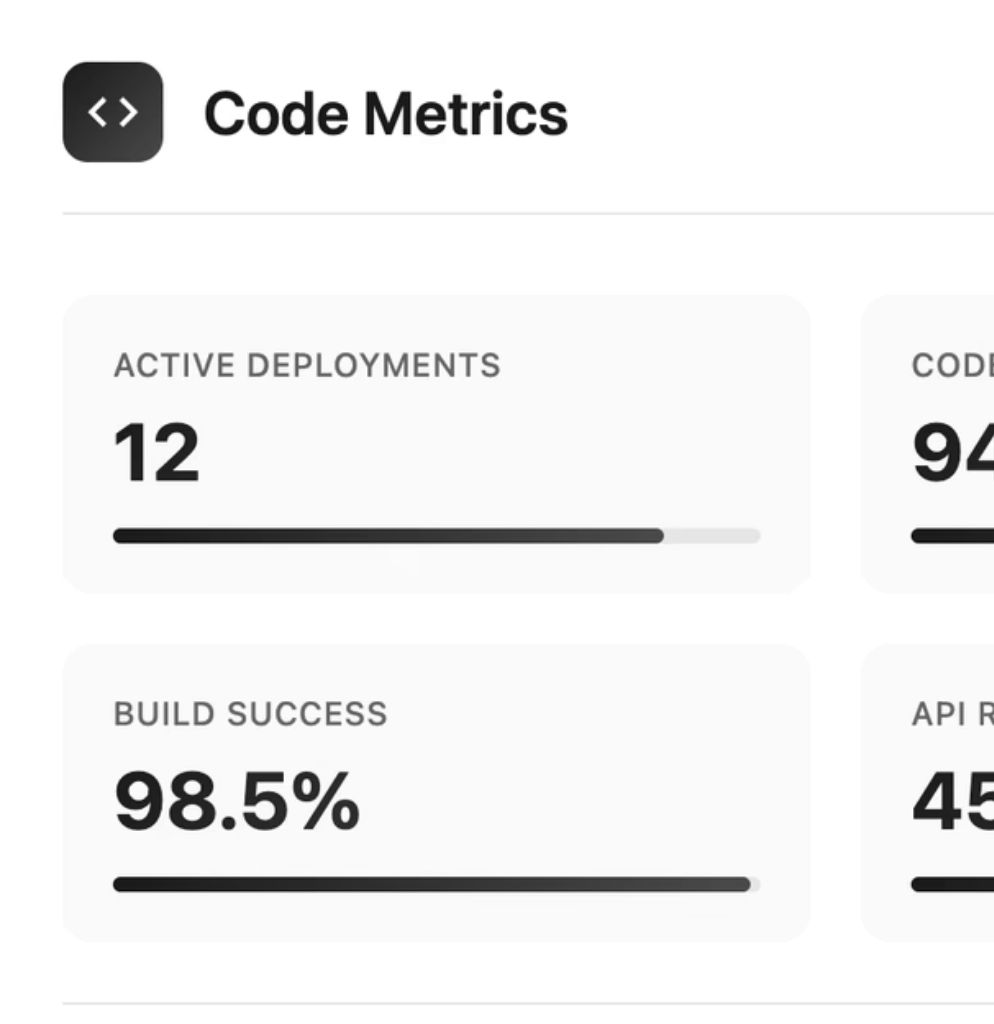994x1024 pixels.
Task: Click the unfilled end of Active Deployments bar
Action: point(712,536)
